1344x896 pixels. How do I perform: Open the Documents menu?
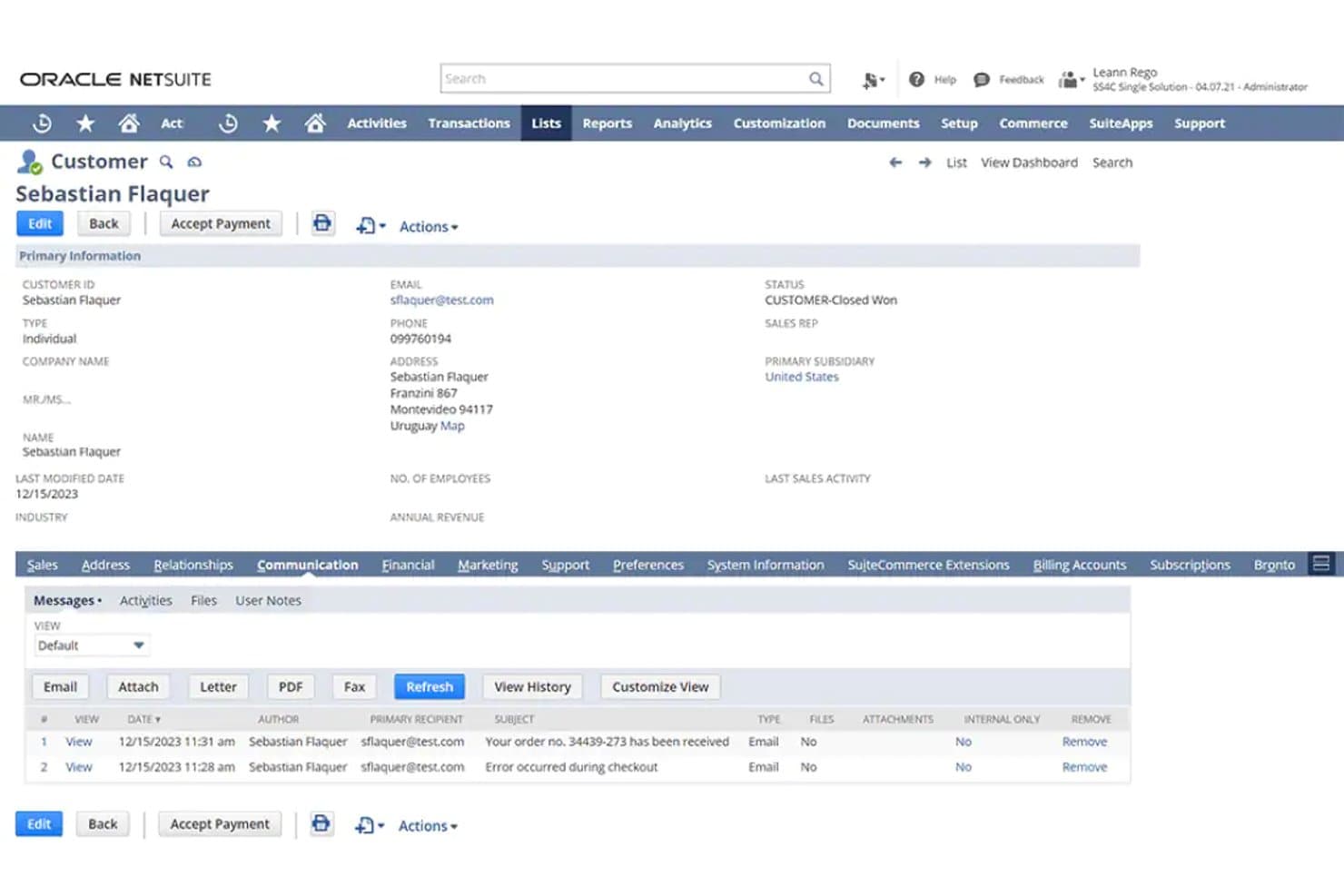pos(883,123)
